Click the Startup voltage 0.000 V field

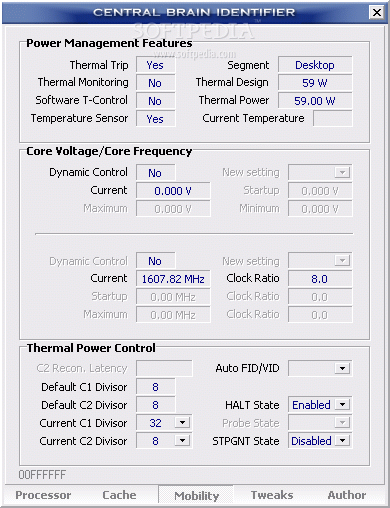pyautogui.click(x=320, y=191)
